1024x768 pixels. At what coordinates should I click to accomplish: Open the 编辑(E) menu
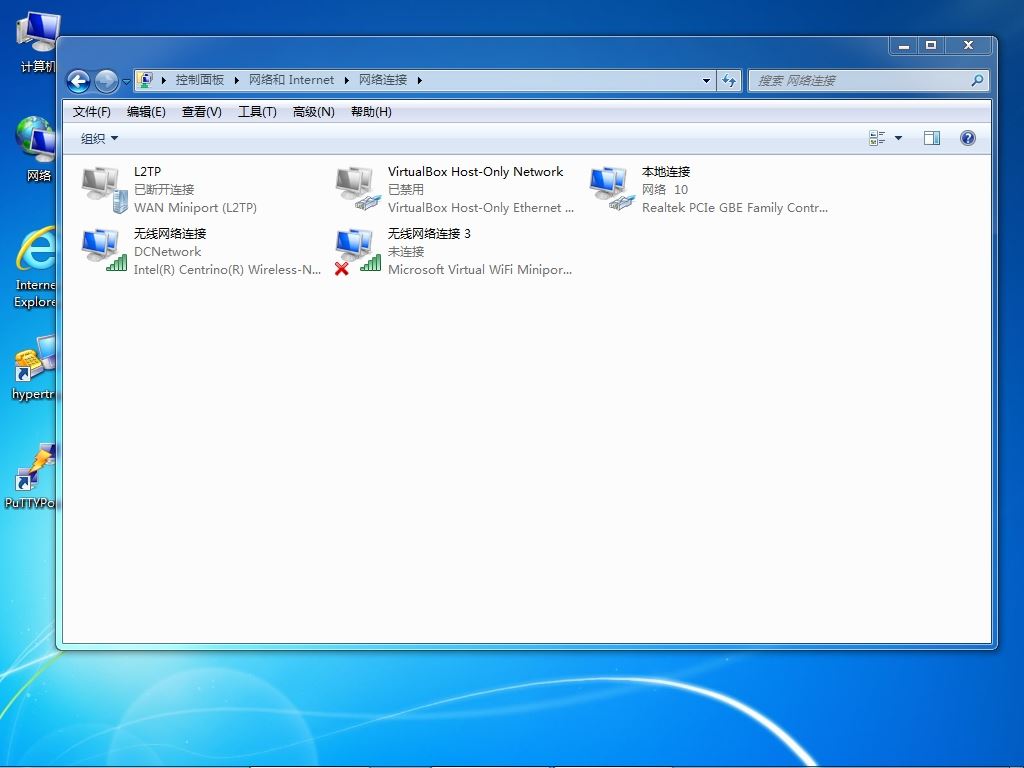146,112
